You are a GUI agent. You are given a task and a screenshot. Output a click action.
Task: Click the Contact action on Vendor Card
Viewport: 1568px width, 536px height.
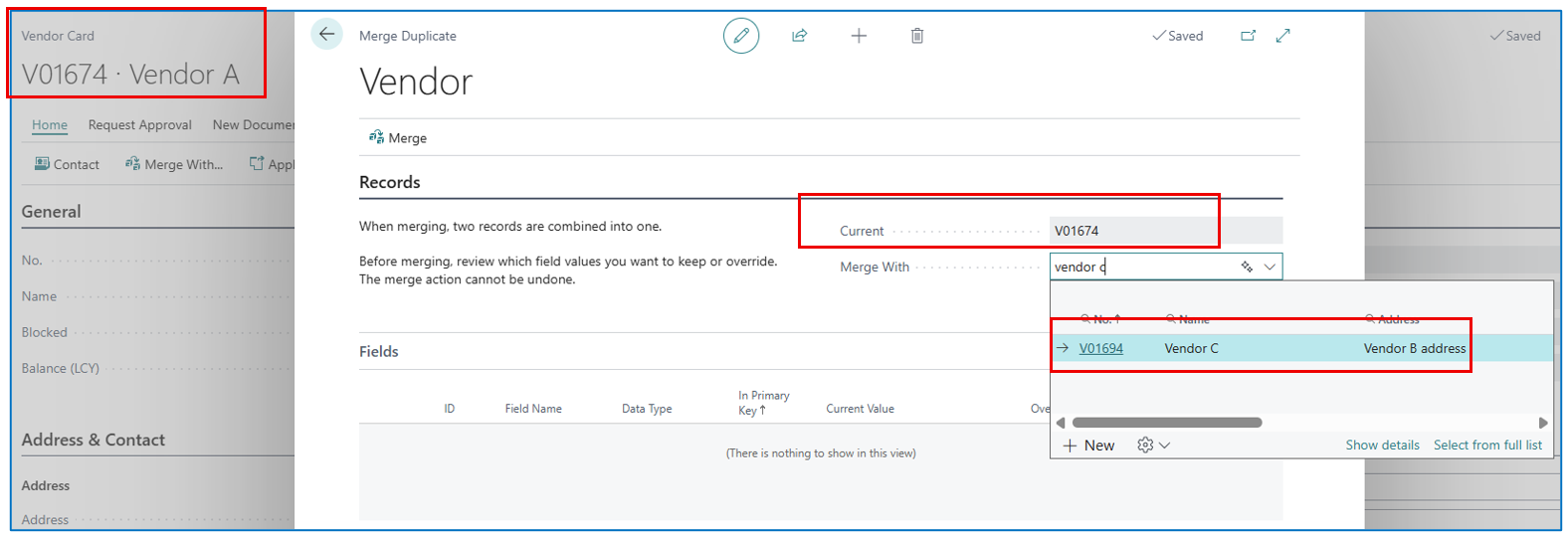68,165
